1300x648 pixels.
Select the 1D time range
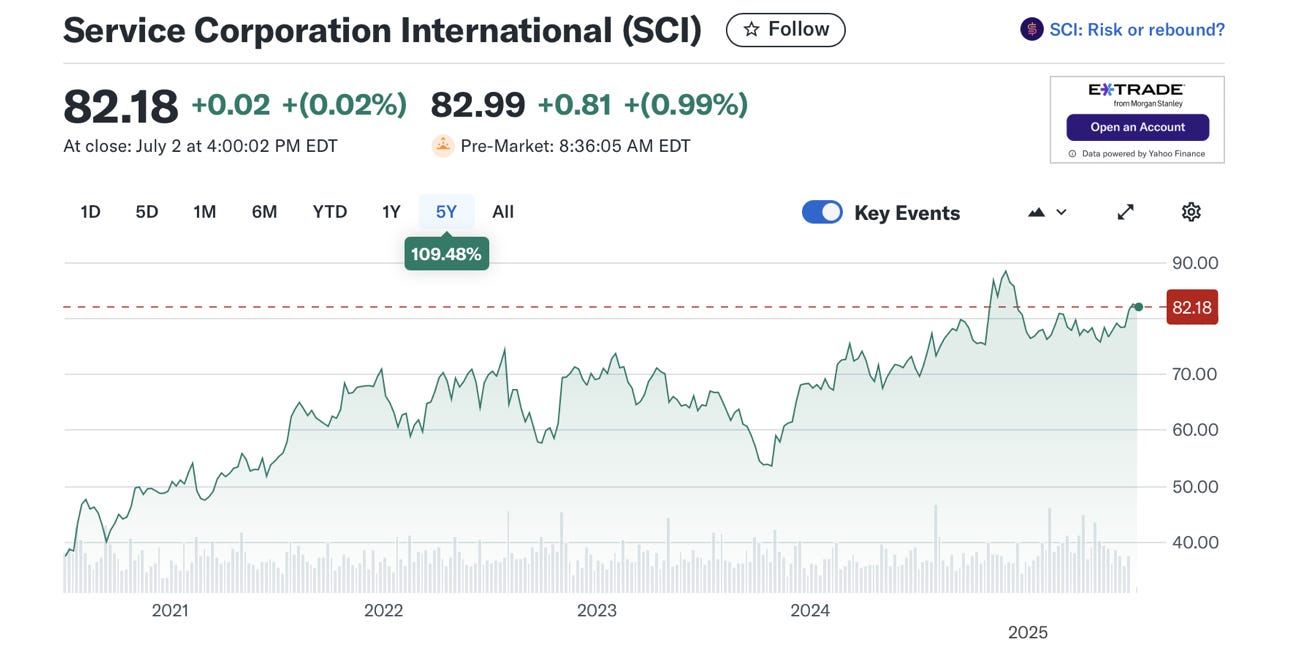(x=90, y=212)
